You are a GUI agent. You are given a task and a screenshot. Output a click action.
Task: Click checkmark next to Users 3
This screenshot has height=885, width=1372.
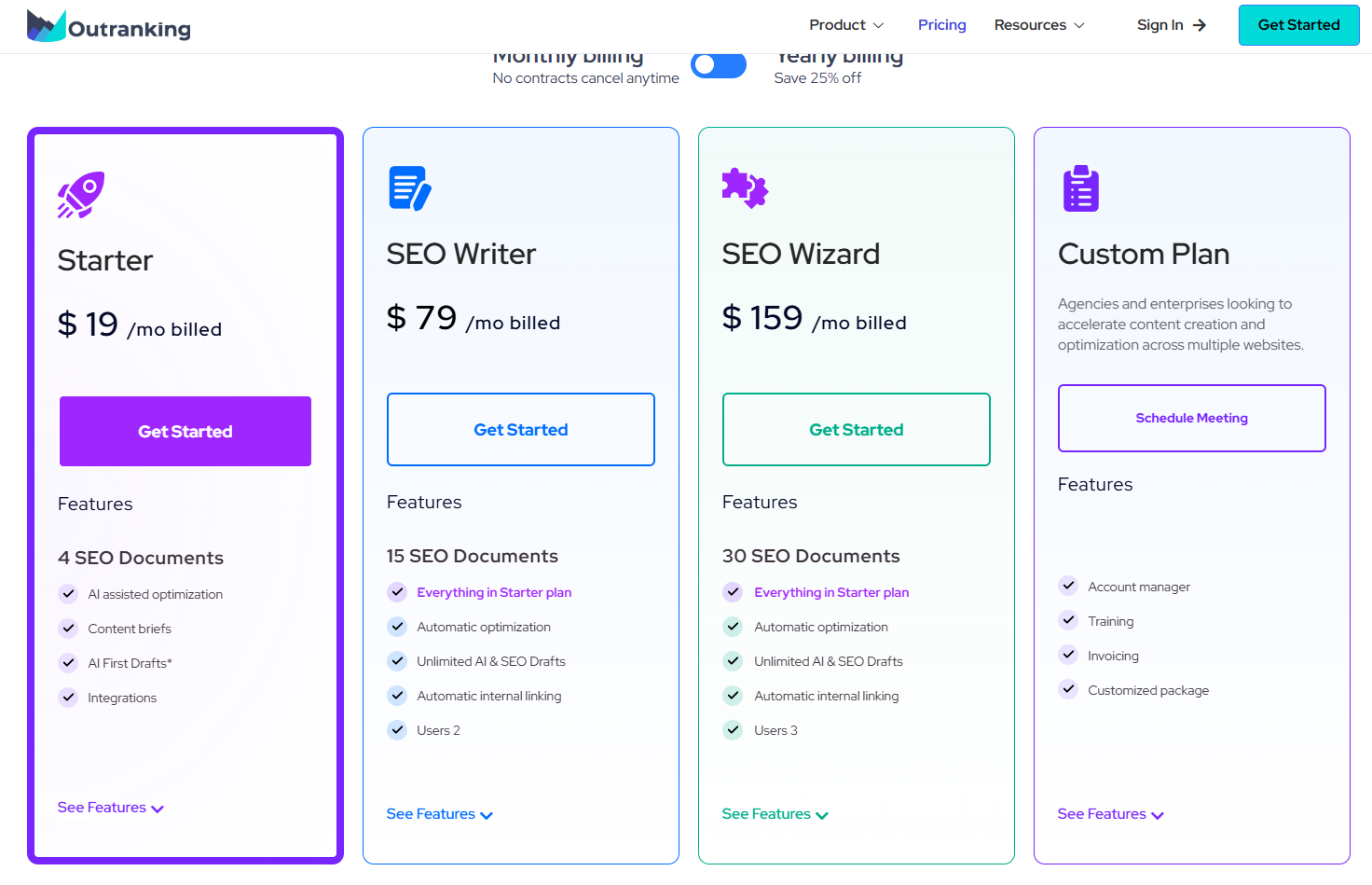point(733,730)
